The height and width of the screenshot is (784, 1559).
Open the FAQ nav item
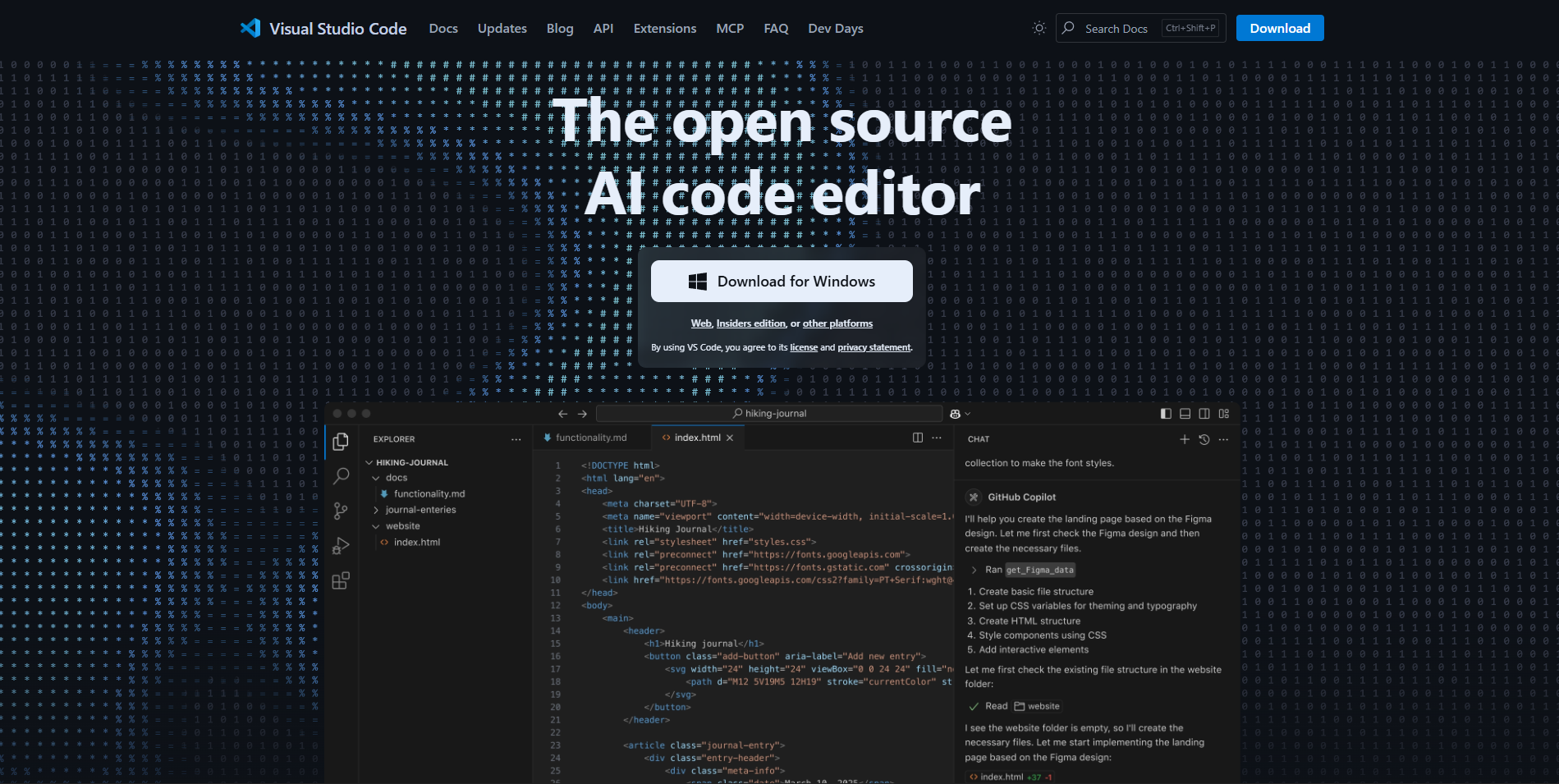pos(776,28)
